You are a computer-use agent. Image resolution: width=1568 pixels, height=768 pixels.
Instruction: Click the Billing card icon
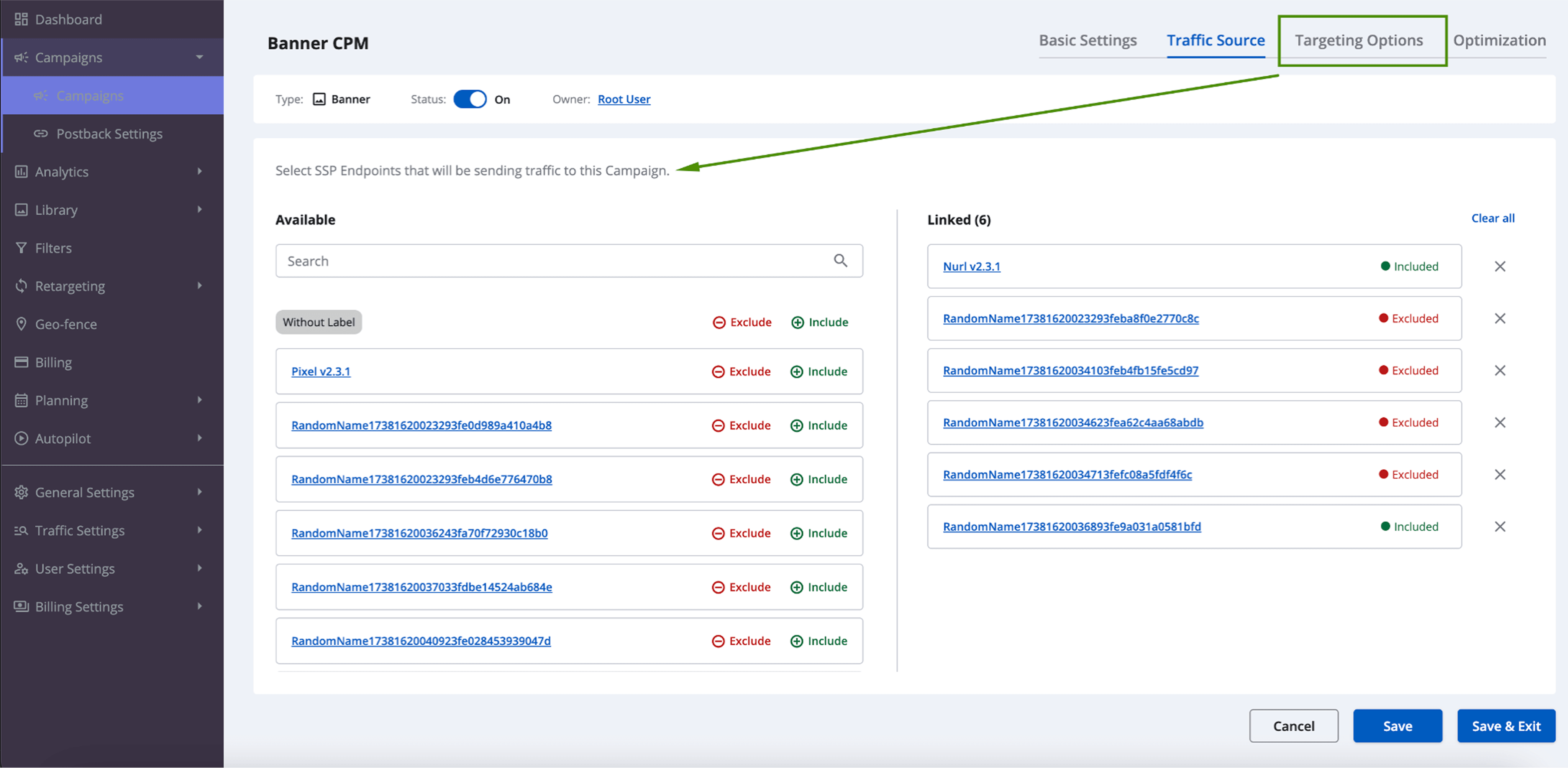21,362
